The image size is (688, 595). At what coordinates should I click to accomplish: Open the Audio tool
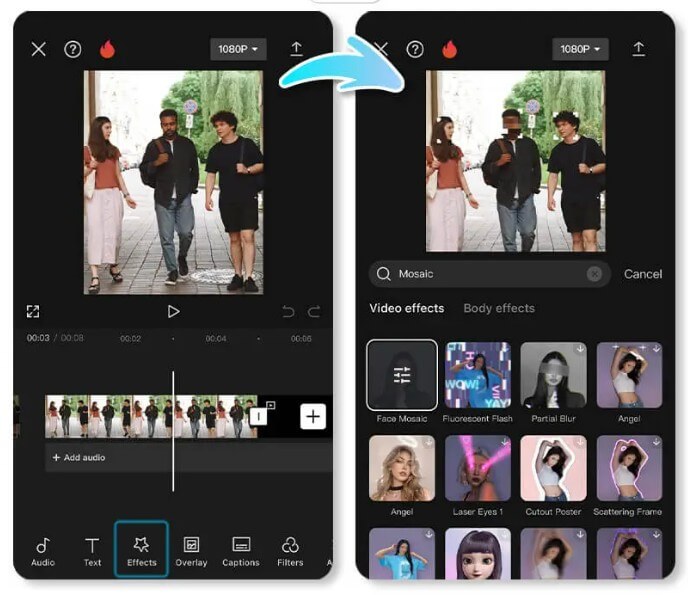tap(43, 552)
